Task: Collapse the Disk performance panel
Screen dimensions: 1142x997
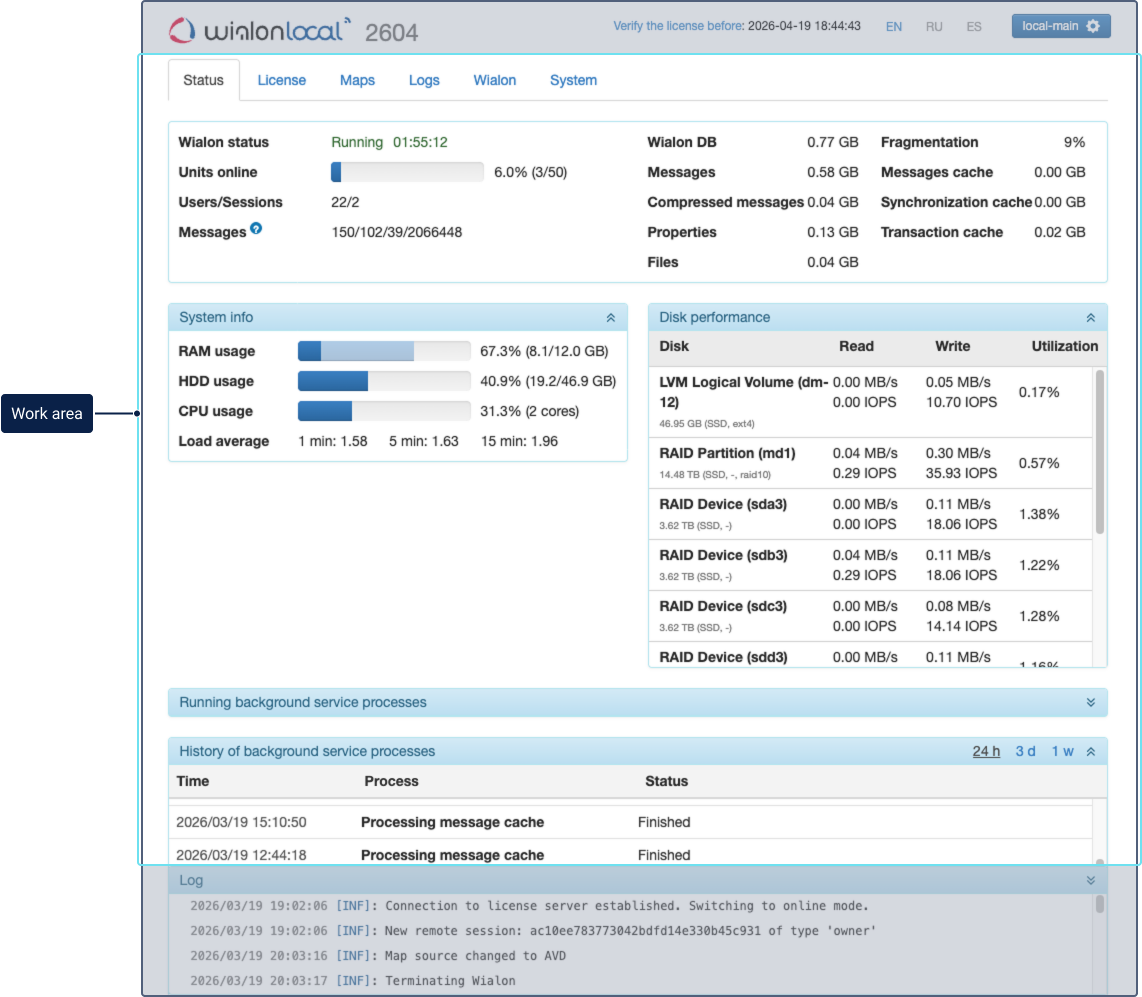Action: (1090, 318)
